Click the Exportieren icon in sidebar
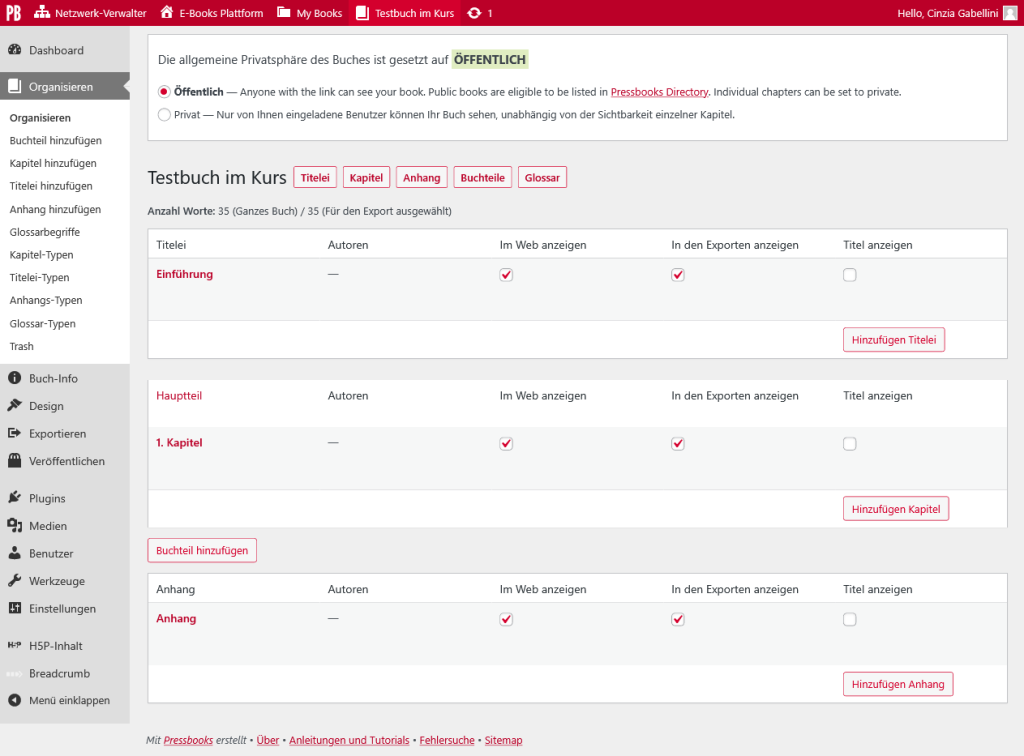 pyautogui.click(x=14, y=434)
